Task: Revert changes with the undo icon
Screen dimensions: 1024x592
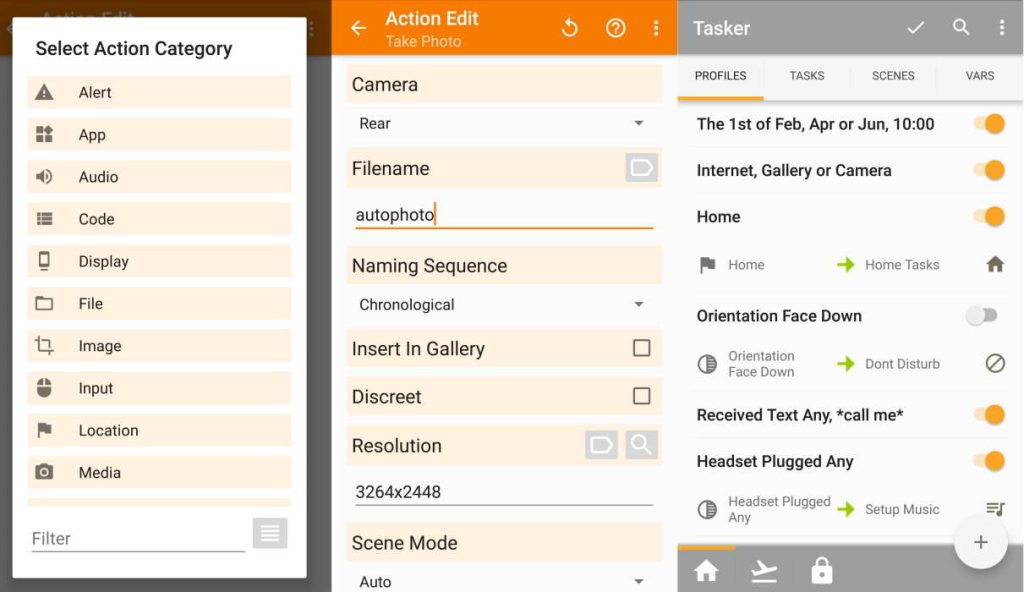Action: point(569,27)
